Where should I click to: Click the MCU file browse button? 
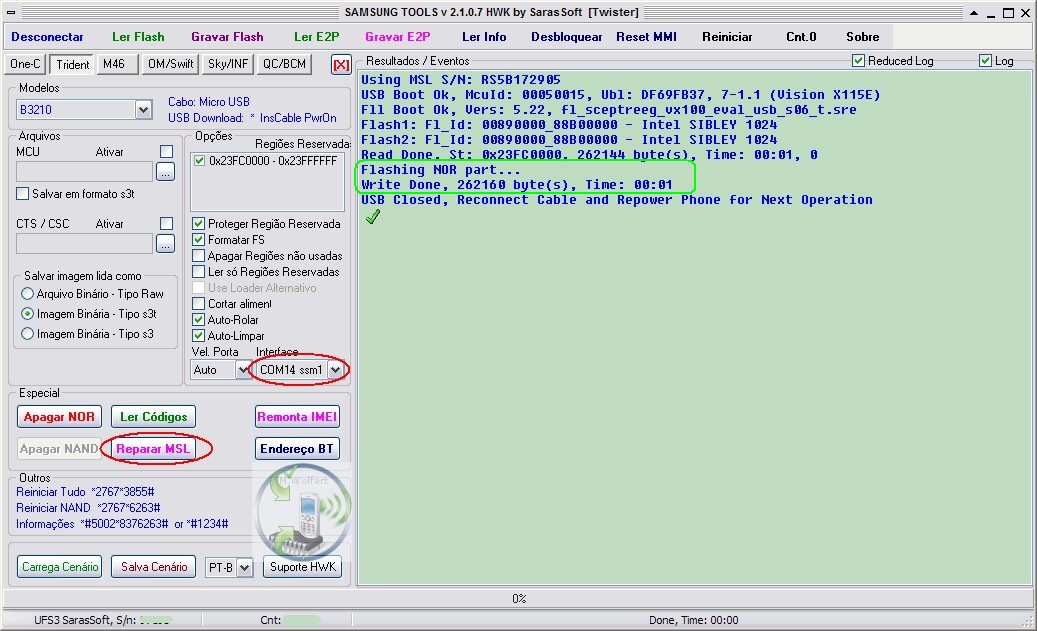[165, 172]
